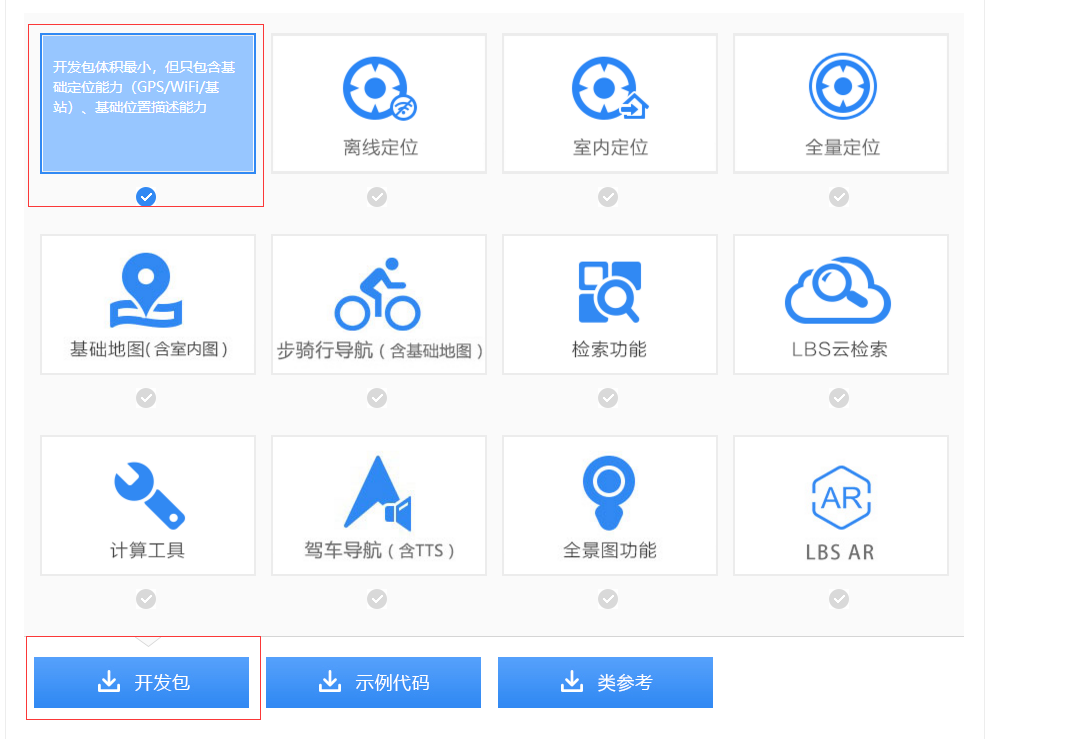Click the 室内定位 indoor positioning icon
1069x739 pixels.
coord(608,88)
